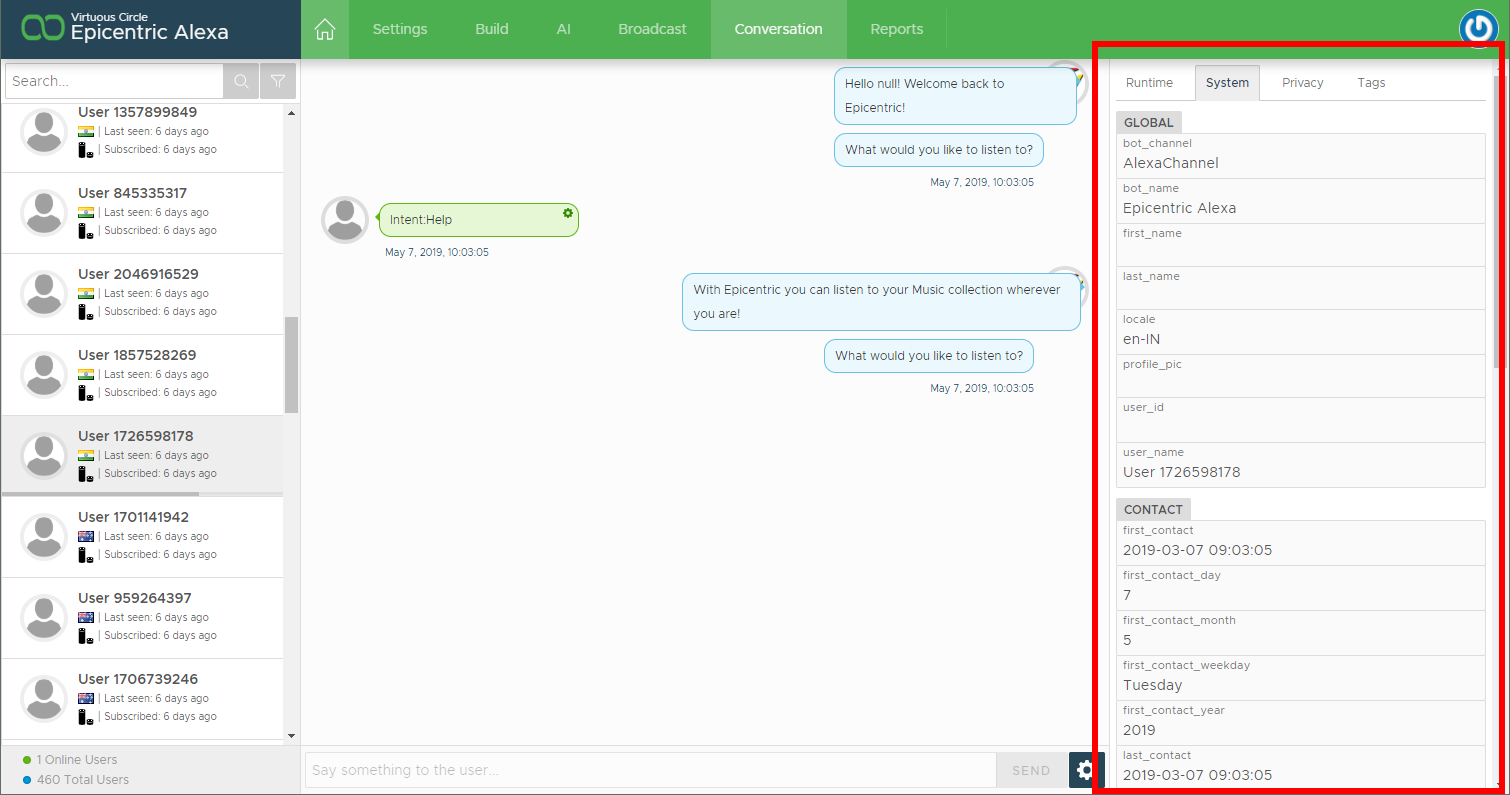
Task: Open the Tags tab
Action: 1371,83
